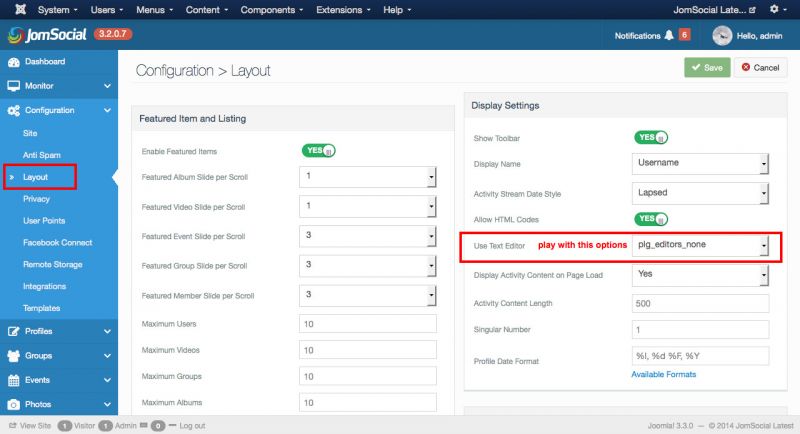The image size is (800, 434).
Task: Click the Photos camera icon
Action: pos(14,404)
